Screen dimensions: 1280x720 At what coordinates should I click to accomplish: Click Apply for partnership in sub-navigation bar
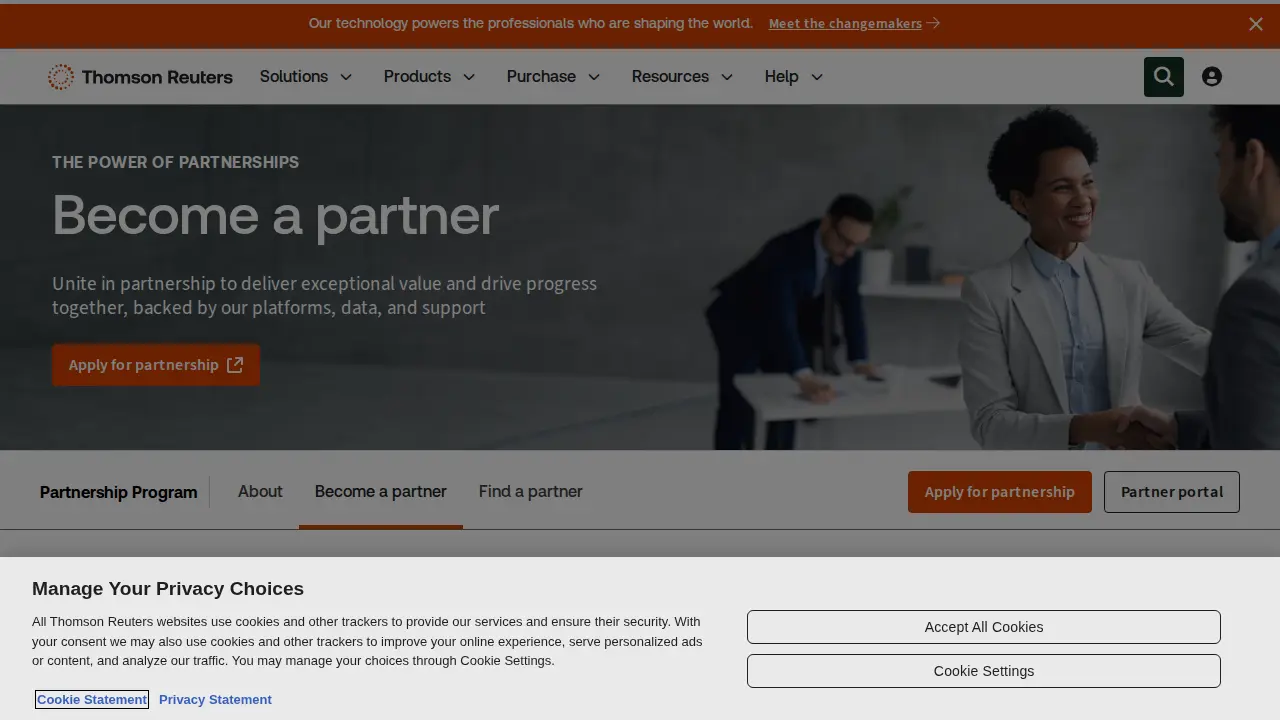pyautogui.click(x=1000, y=492)
